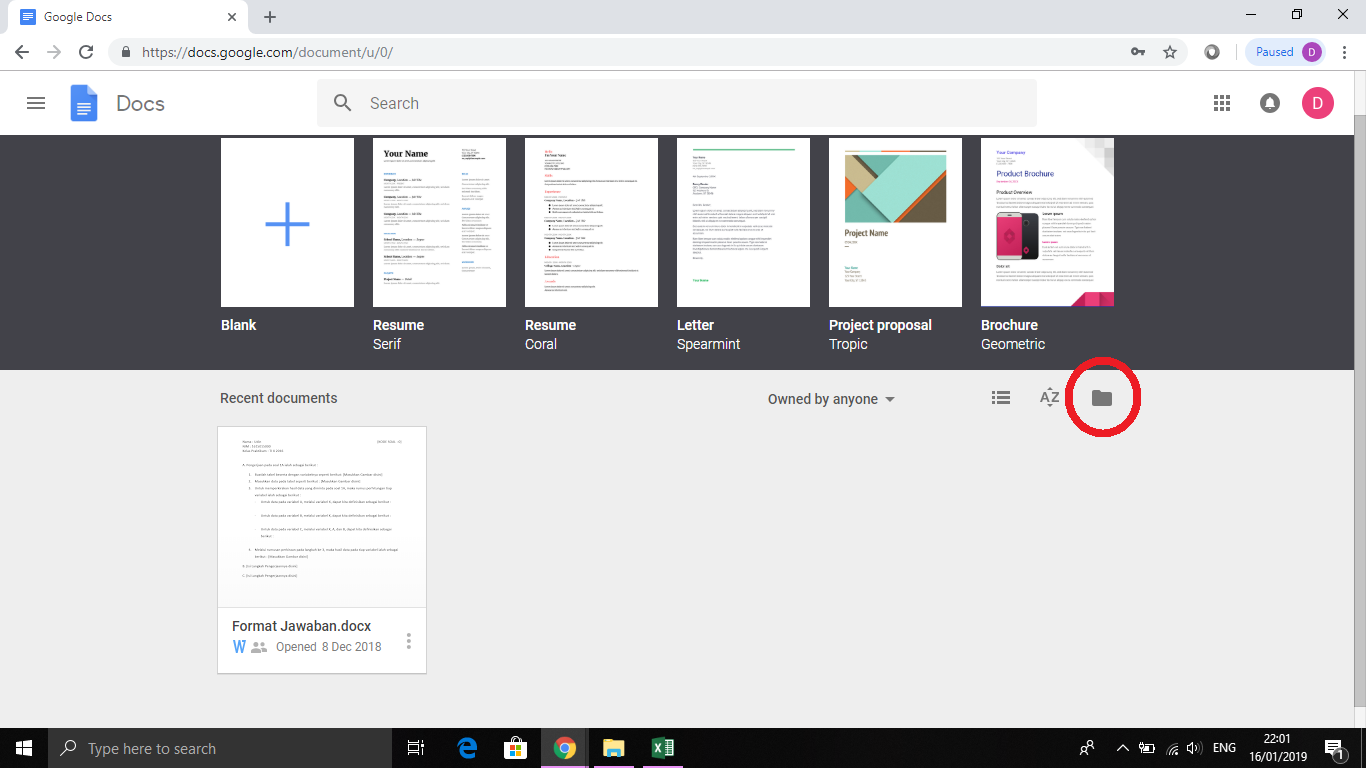The height and width of the screenshot is (768, 1366).
Task: Click the ENG language indicator
Action: coord(1224,748)
